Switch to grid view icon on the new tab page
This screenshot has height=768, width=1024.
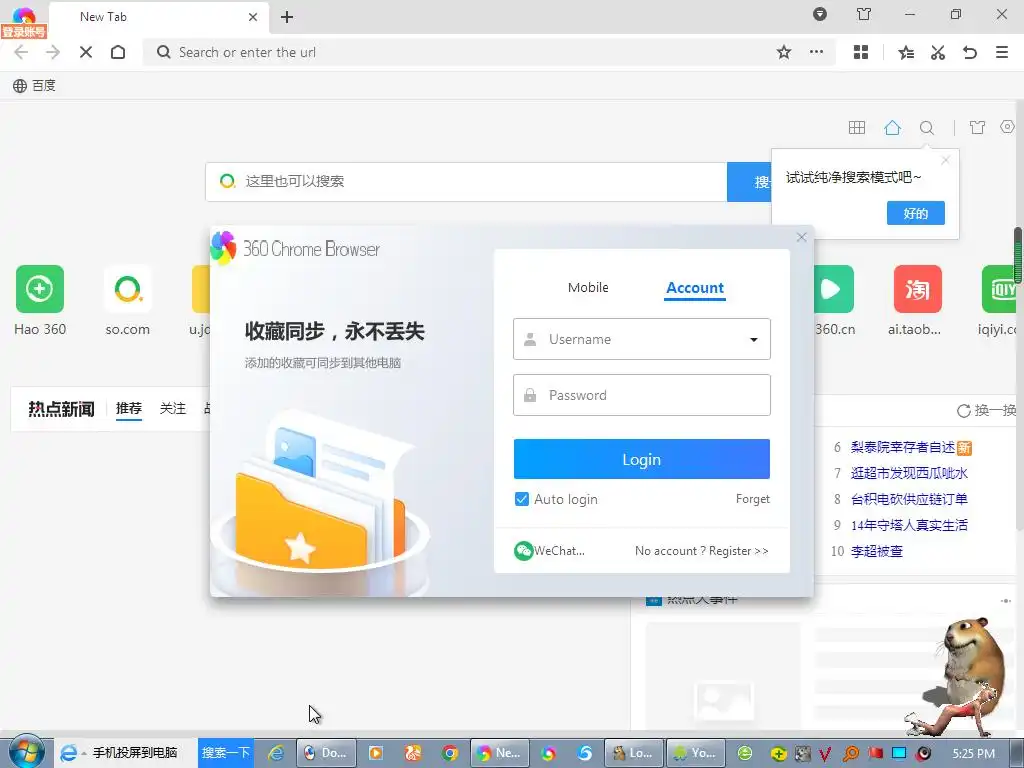pyautogui.click(x=857, y=127)
